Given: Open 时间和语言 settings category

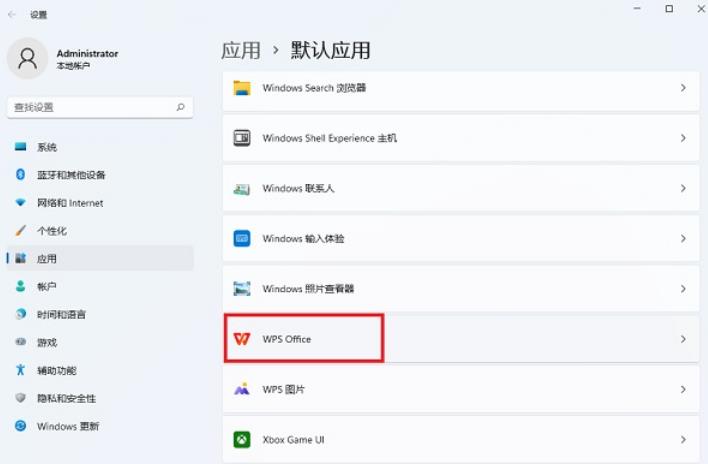Looking at the screenshot, I should [x=100, y=314].
